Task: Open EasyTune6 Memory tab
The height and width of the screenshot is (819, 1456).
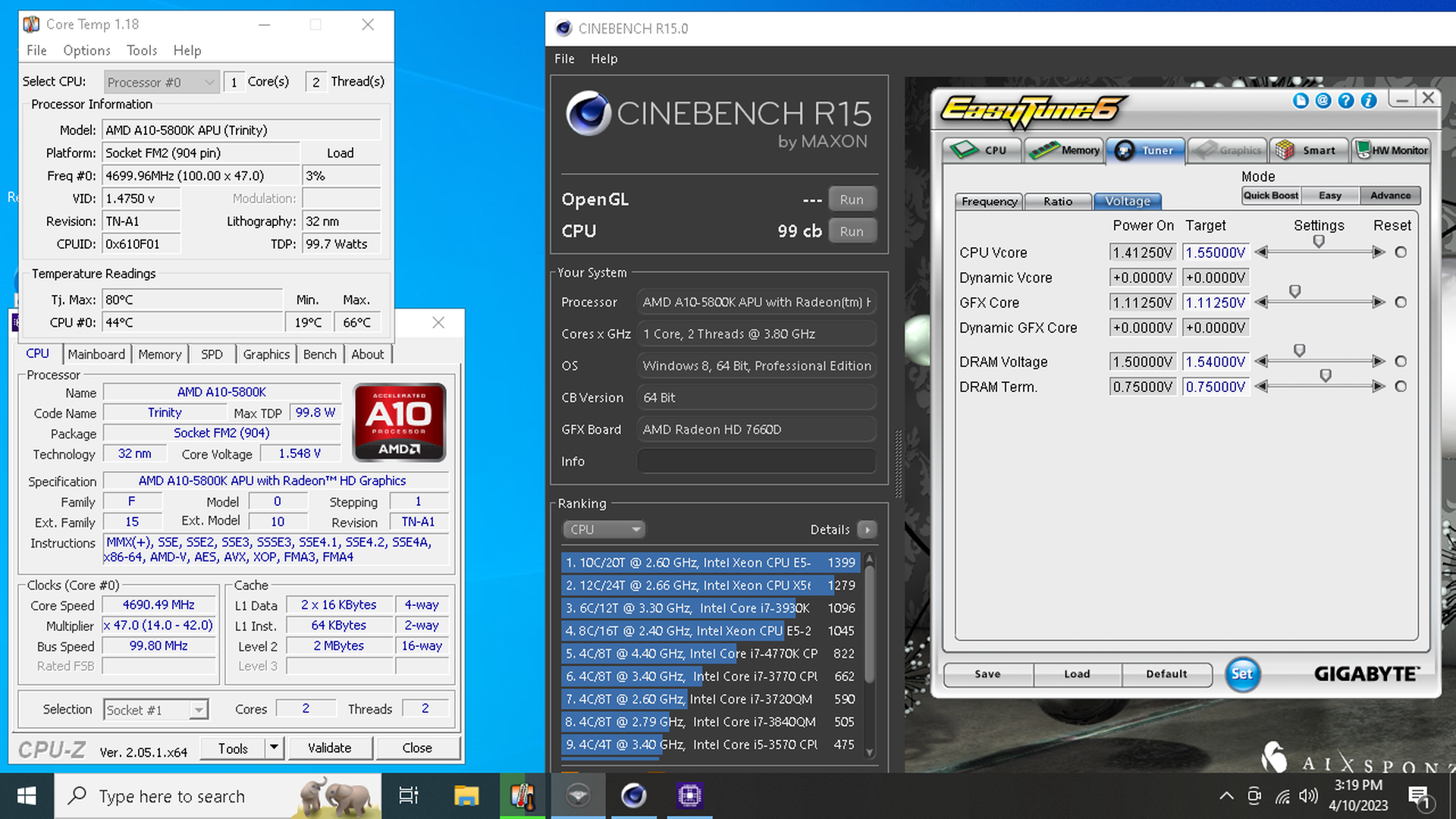Action: (x=1064, y=150)
